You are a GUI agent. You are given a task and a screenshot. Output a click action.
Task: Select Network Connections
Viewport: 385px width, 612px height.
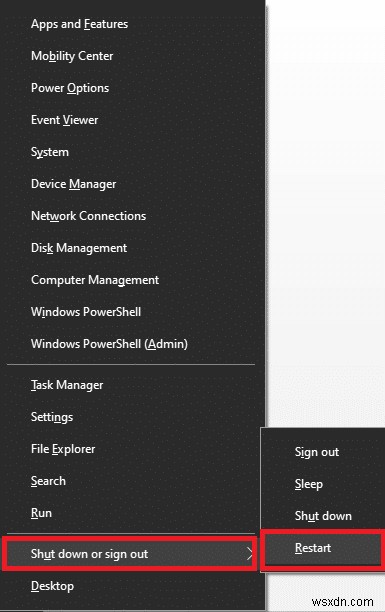tap(88, 216)
